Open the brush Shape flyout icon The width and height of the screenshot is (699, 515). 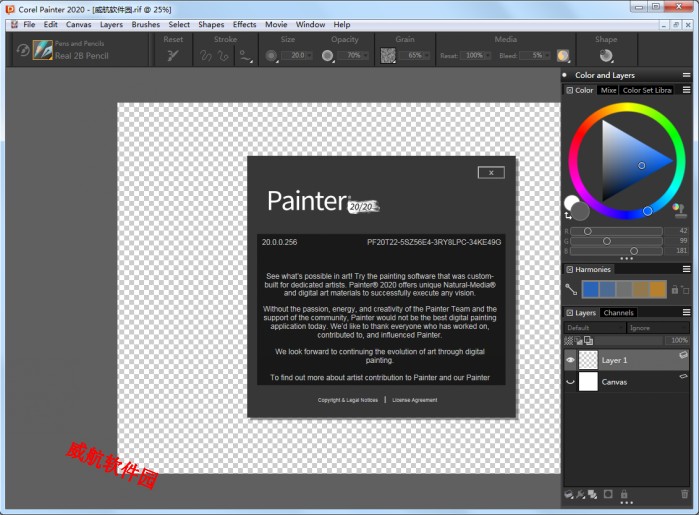[606, 55]
